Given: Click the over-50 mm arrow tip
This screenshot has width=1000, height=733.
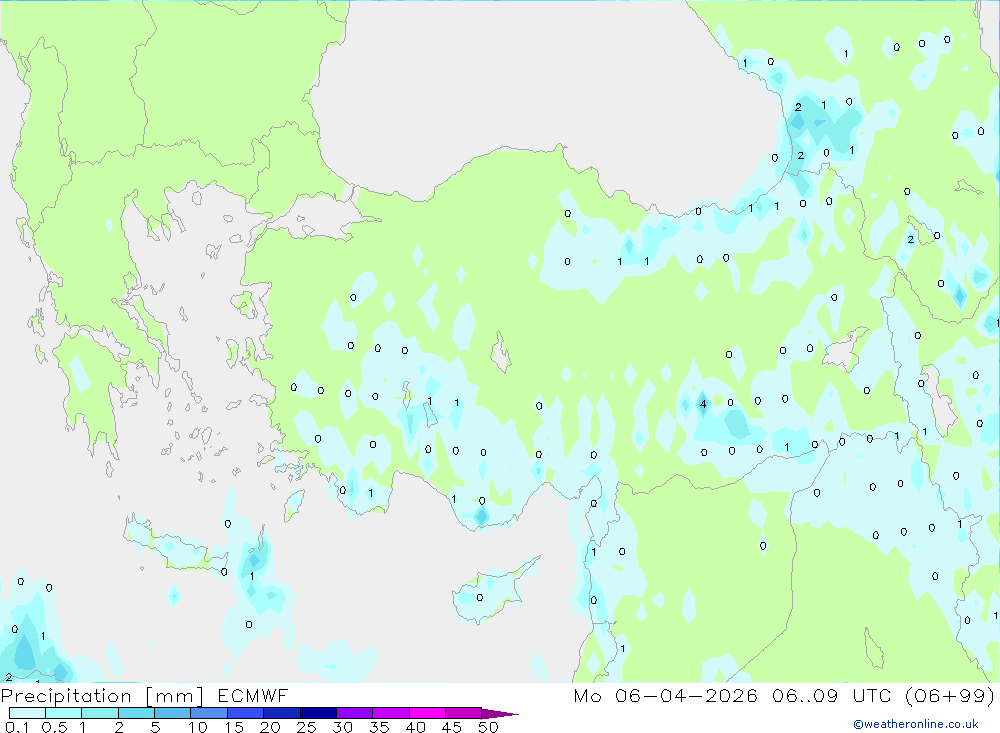Looking at the screenshot, I should tap(501, 714).
